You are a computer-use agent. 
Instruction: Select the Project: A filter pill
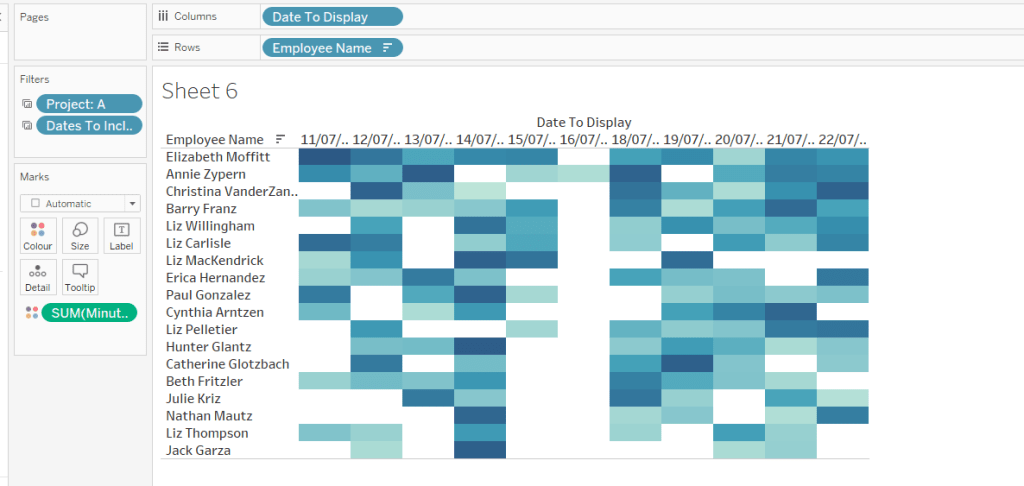[x=89, y=104]
